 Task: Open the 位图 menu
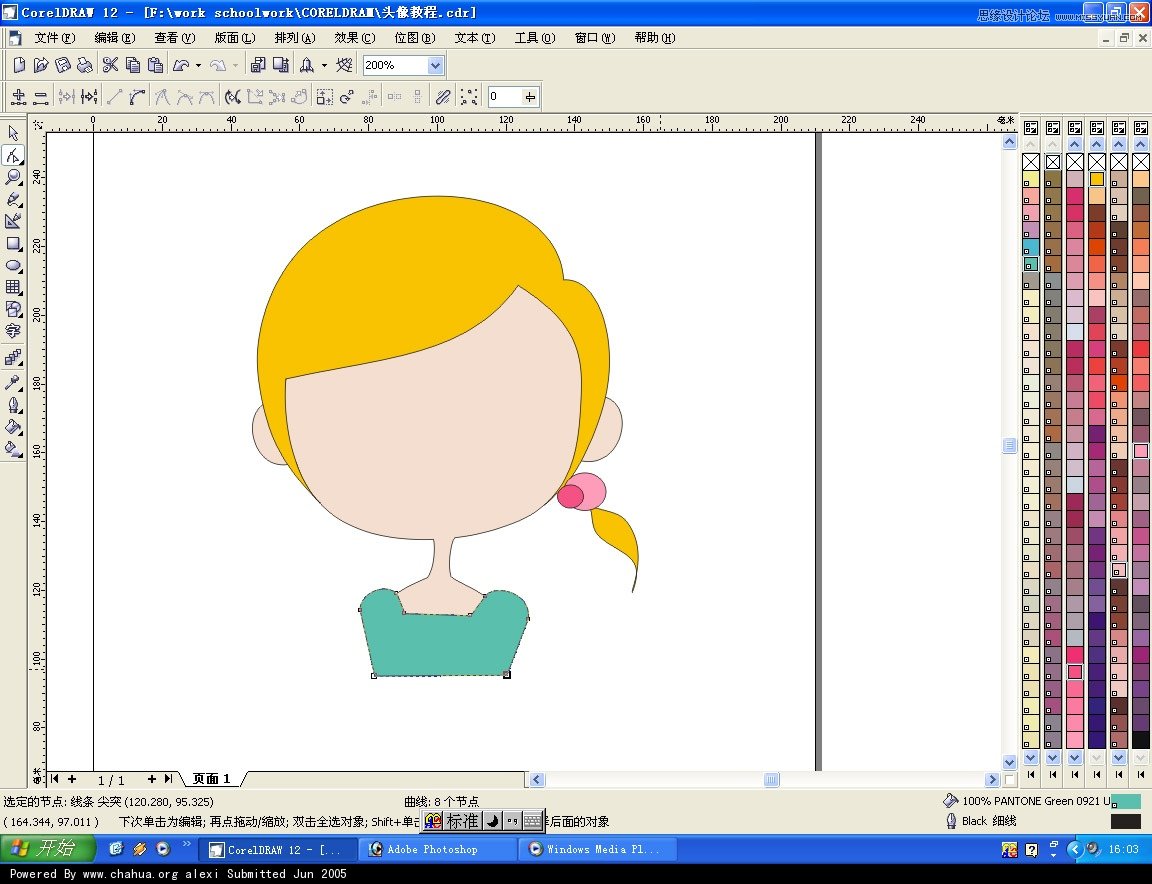414,38
